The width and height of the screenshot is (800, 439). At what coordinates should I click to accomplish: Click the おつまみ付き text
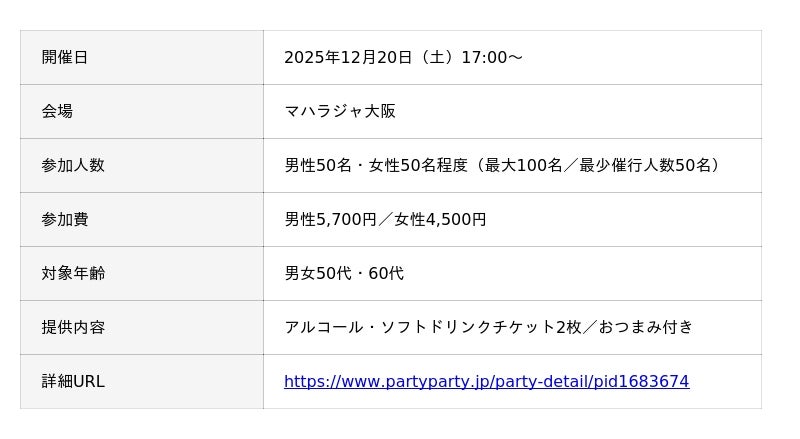tap(646, 327)
